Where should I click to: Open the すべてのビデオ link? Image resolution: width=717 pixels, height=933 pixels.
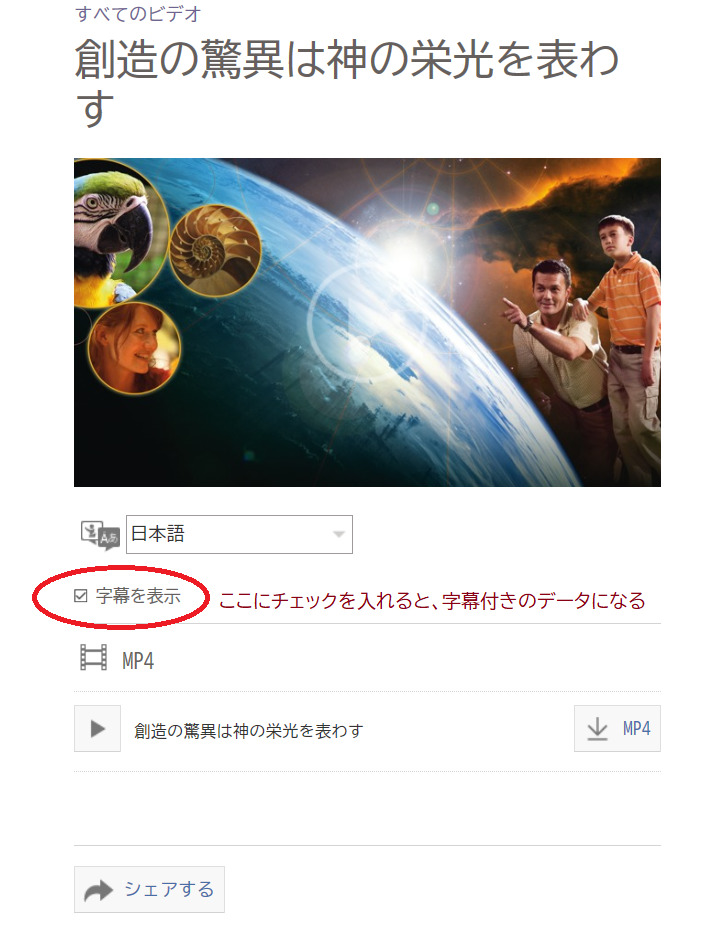[x=138, y=13]
